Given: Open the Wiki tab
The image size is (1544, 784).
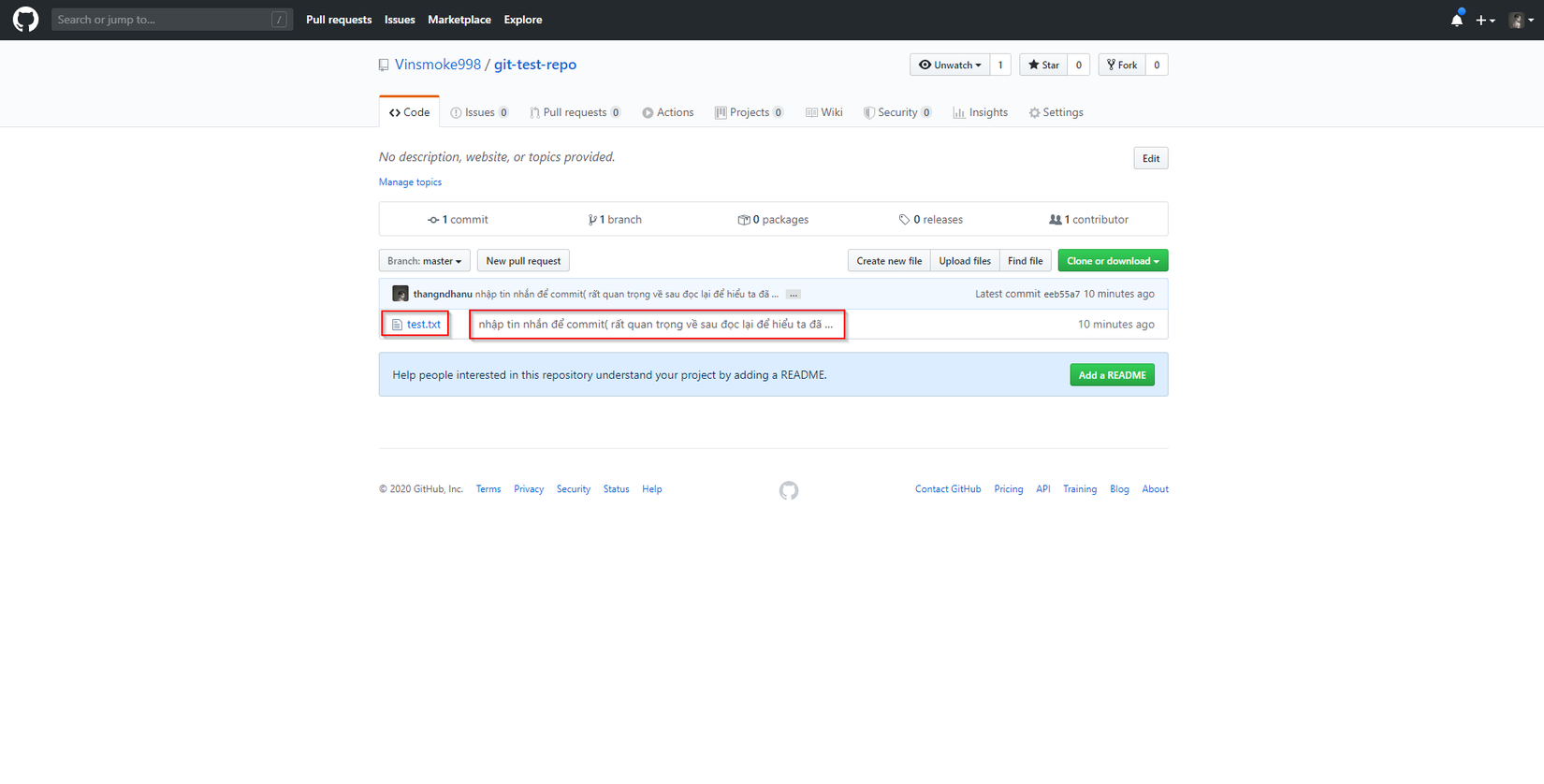Looking at the screenshot, I should (x=824, y=112).
